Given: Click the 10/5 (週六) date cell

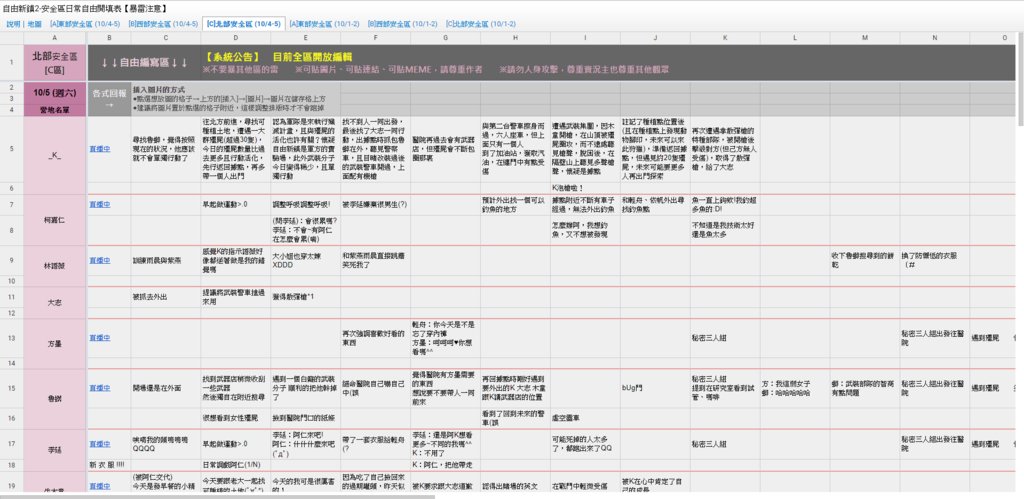Looking at the screenshot, I should [54, 93].
